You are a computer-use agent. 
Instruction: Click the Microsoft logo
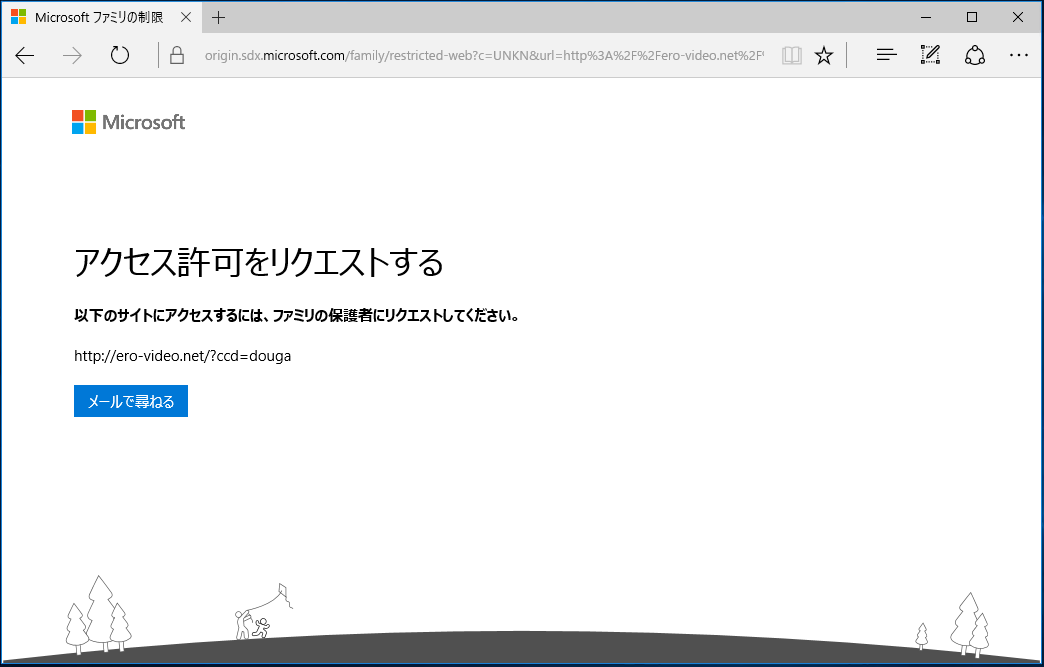click(x=128, y=121)
